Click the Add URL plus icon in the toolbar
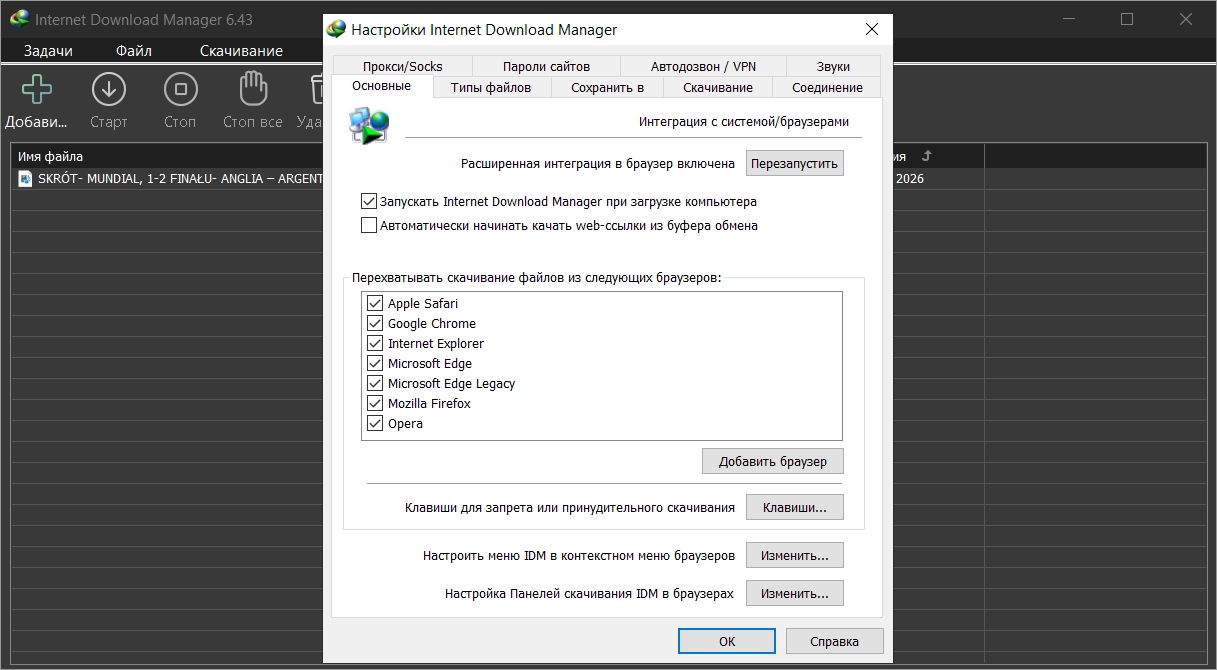The image size is (1217, 670). [x=37, y=90]
